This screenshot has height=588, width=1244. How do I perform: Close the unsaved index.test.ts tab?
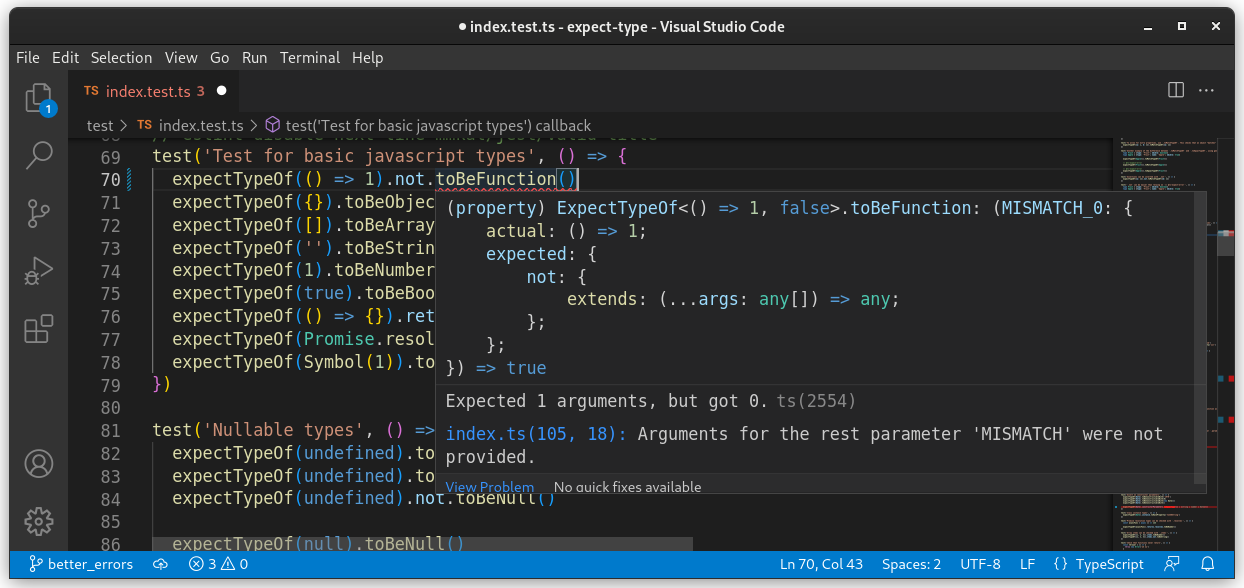(x=222, y=91)
